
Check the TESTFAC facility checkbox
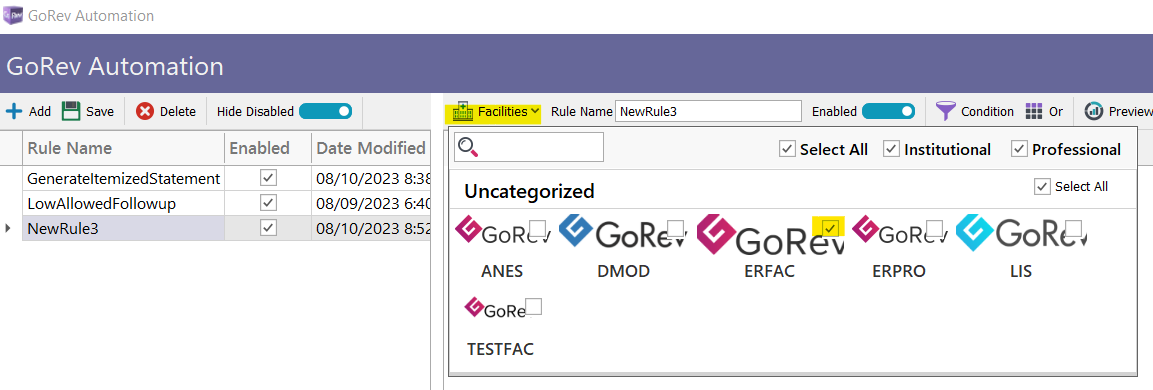pyautogui.click(x=534, y=306)
